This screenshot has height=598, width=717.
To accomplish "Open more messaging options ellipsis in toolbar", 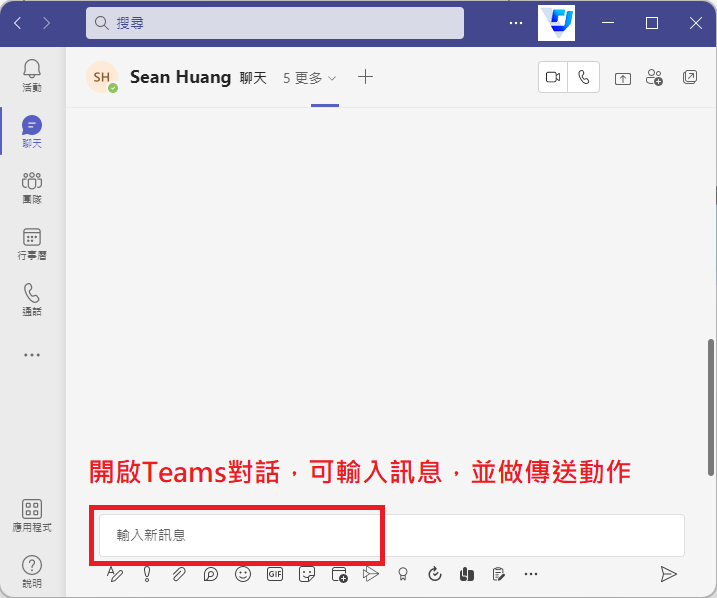I will point(531,574).
